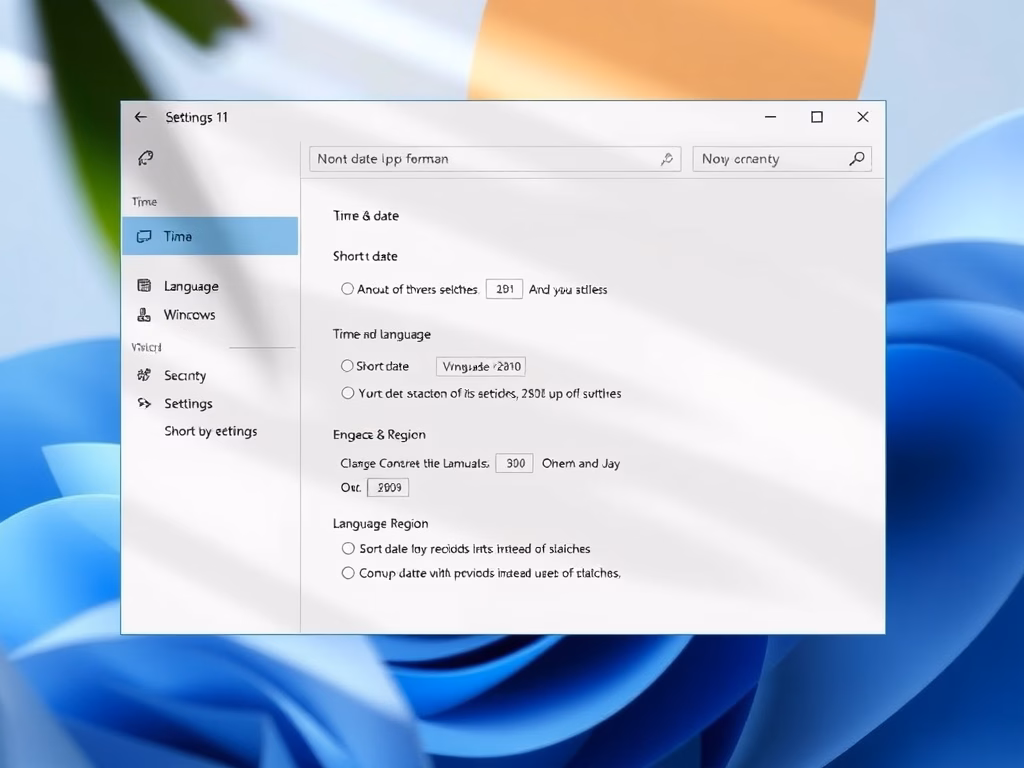The height and width of the screenshot is (768, 1024).
Task: Click the '2009' box next to Ouc.
Action: (388, 487)
